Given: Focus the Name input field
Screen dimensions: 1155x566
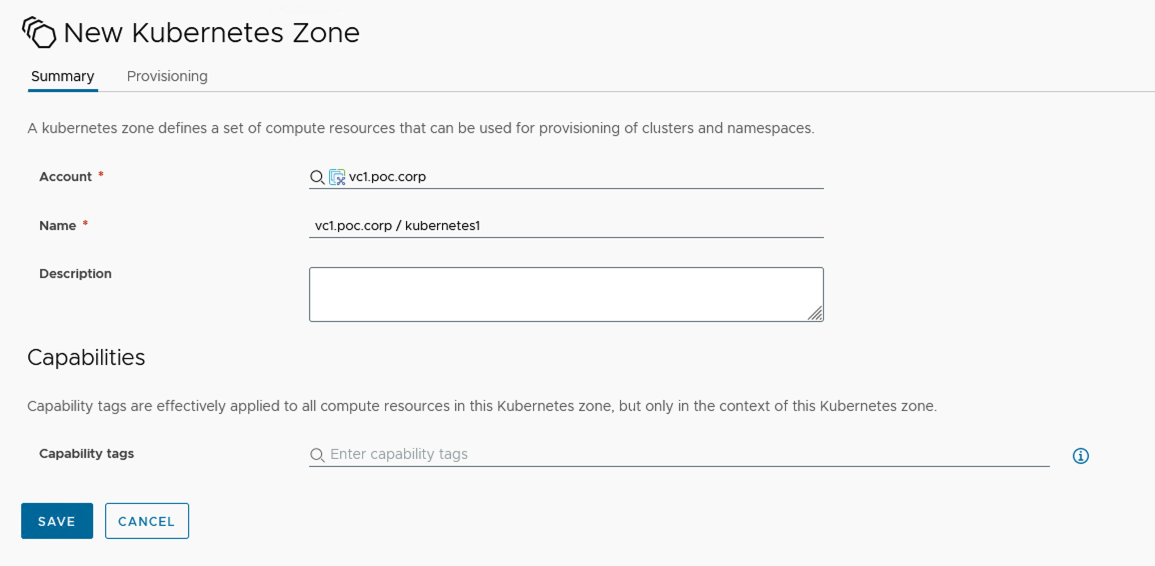Looking at the screenshot, I should 565,226.
